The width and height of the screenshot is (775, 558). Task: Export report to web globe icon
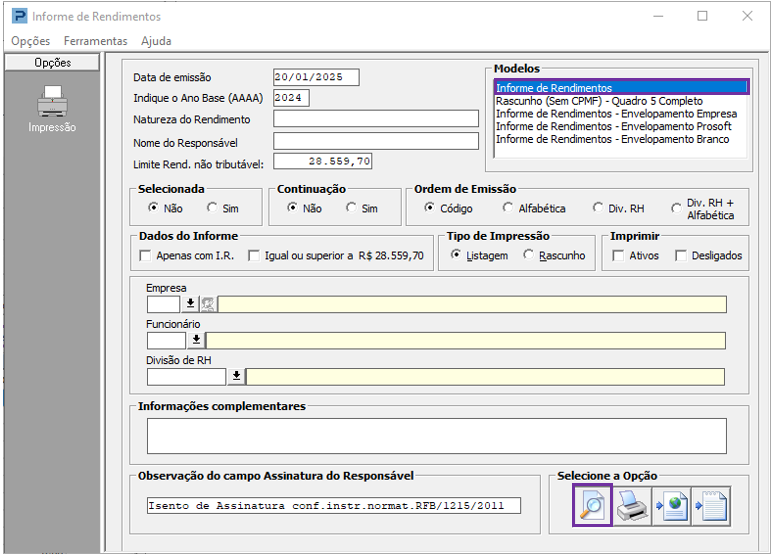point(671,506)
